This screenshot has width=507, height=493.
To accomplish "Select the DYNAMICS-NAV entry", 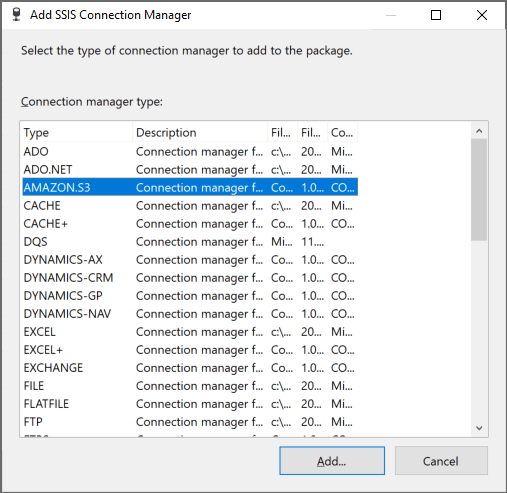I will 190,314.
